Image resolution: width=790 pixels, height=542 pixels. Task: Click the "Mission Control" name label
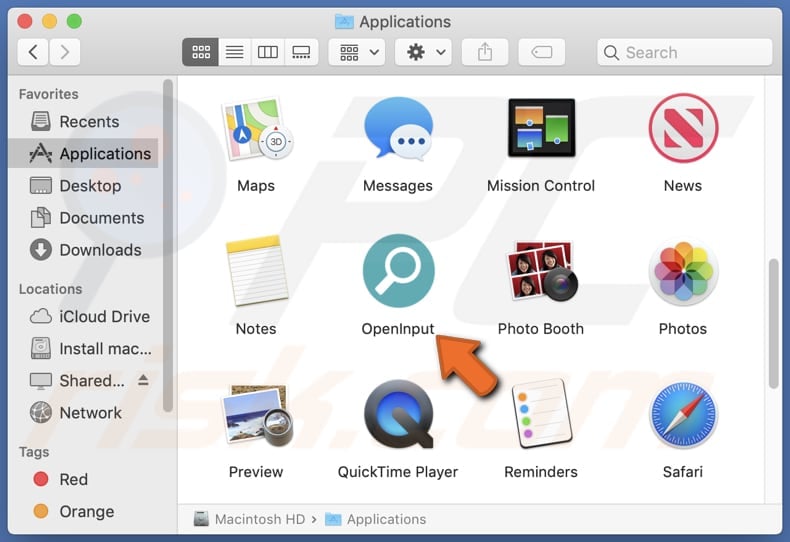[x=541, y=186]
